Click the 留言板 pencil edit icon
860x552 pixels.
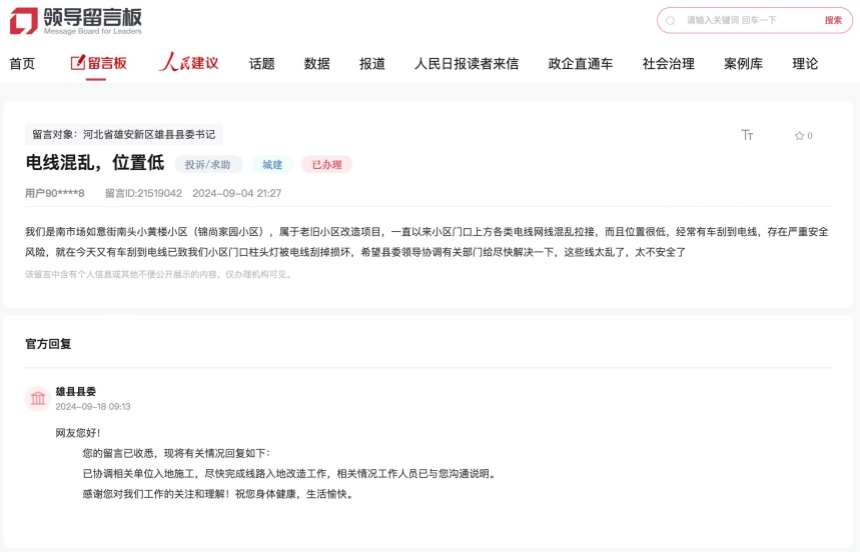(x=78, y=63)
